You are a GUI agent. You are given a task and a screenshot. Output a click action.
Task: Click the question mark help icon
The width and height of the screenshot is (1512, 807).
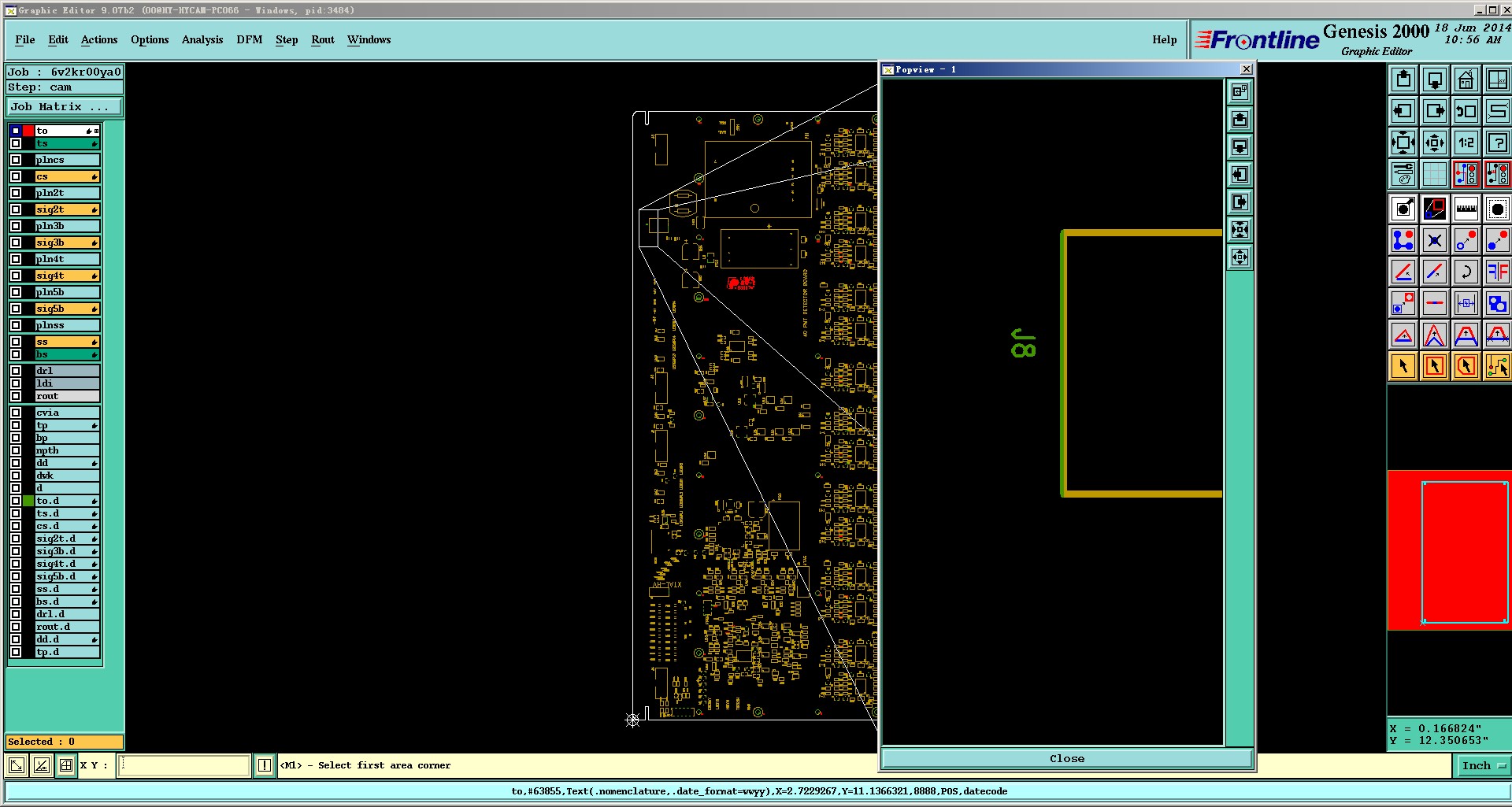(x=1497, y=143)
